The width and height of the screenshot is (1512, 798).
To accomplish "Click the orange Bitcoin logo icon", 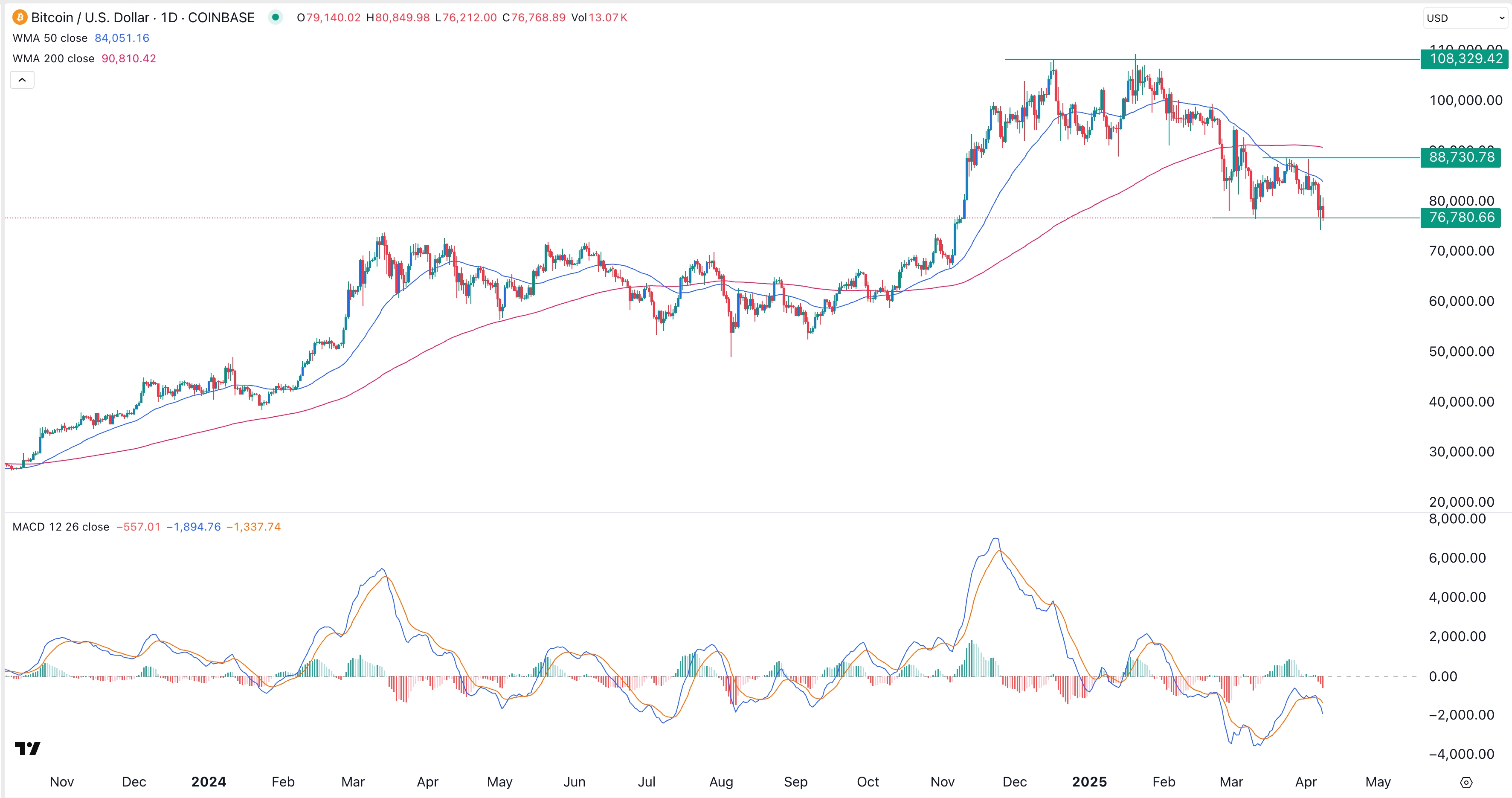I will 19,17.
